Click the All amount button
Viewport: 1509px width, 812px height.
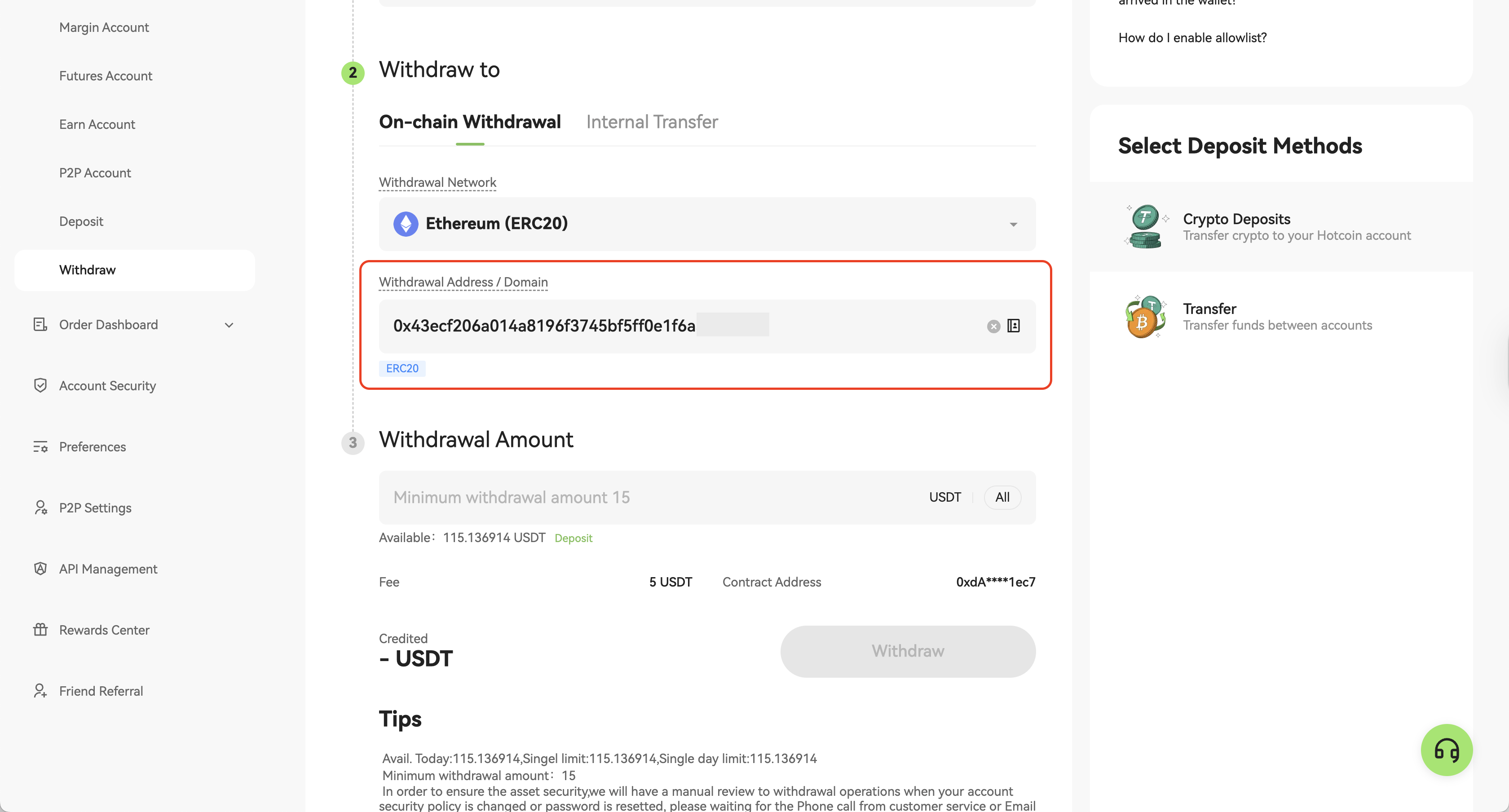1002,497
